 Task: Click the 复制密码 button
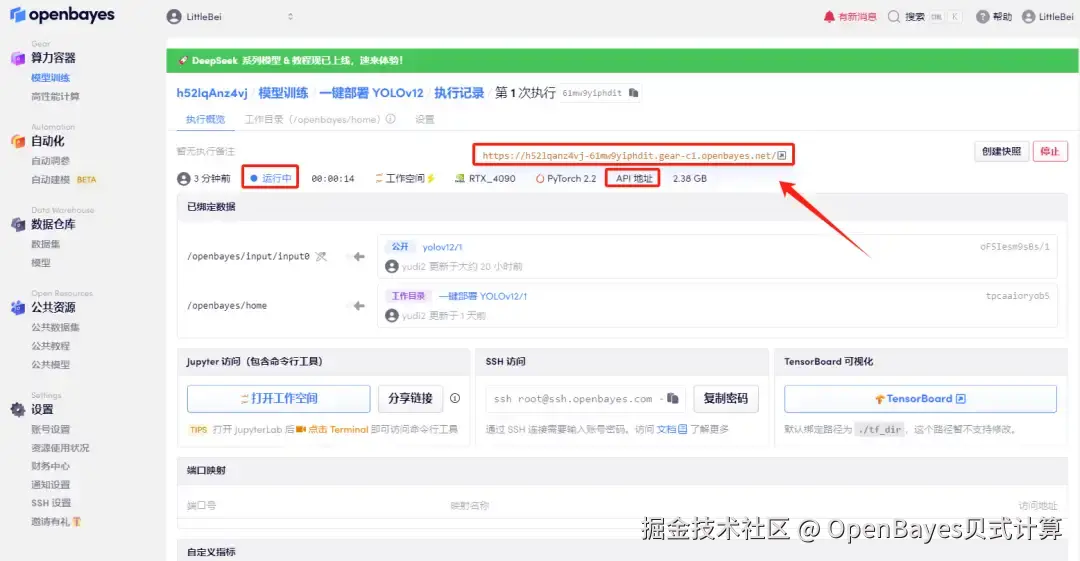tap(726, 398)
